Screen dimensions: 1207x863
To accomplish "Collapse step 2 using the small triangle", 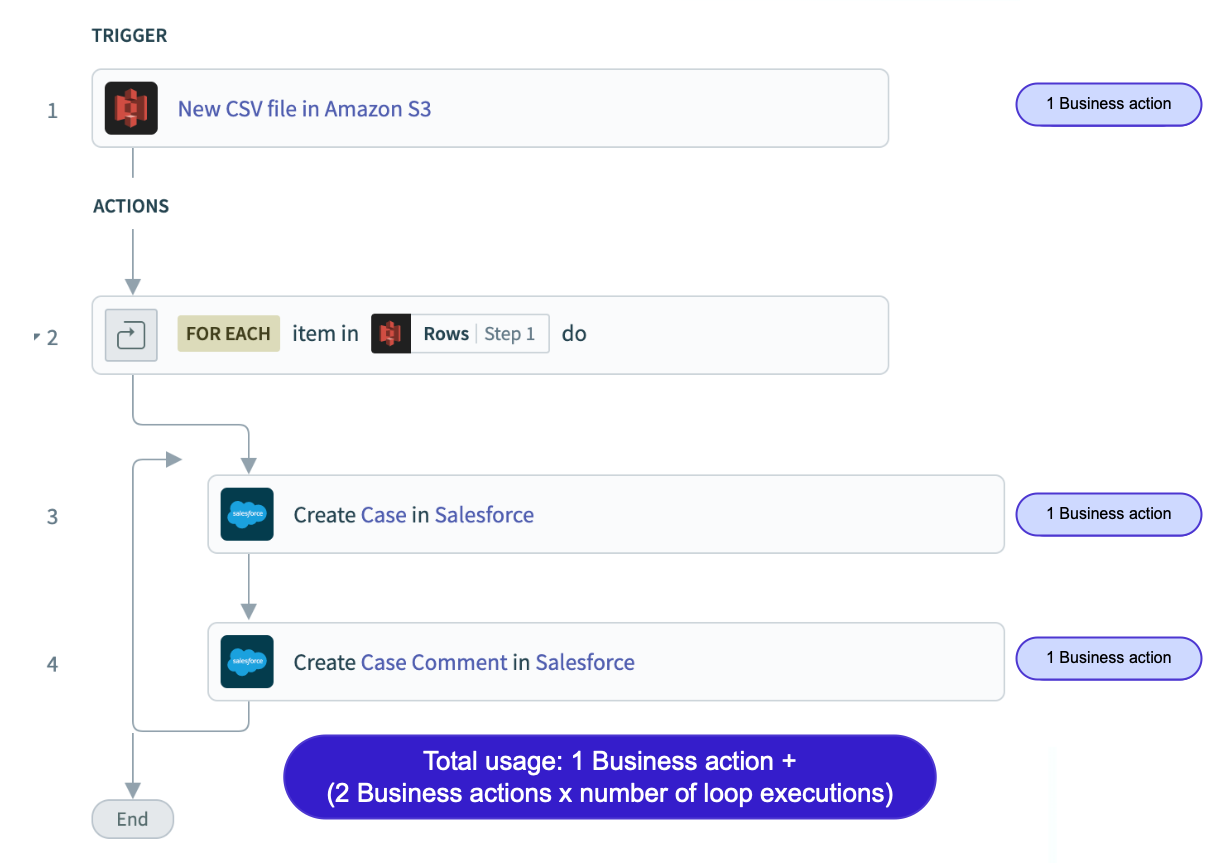I will point(37,335).
